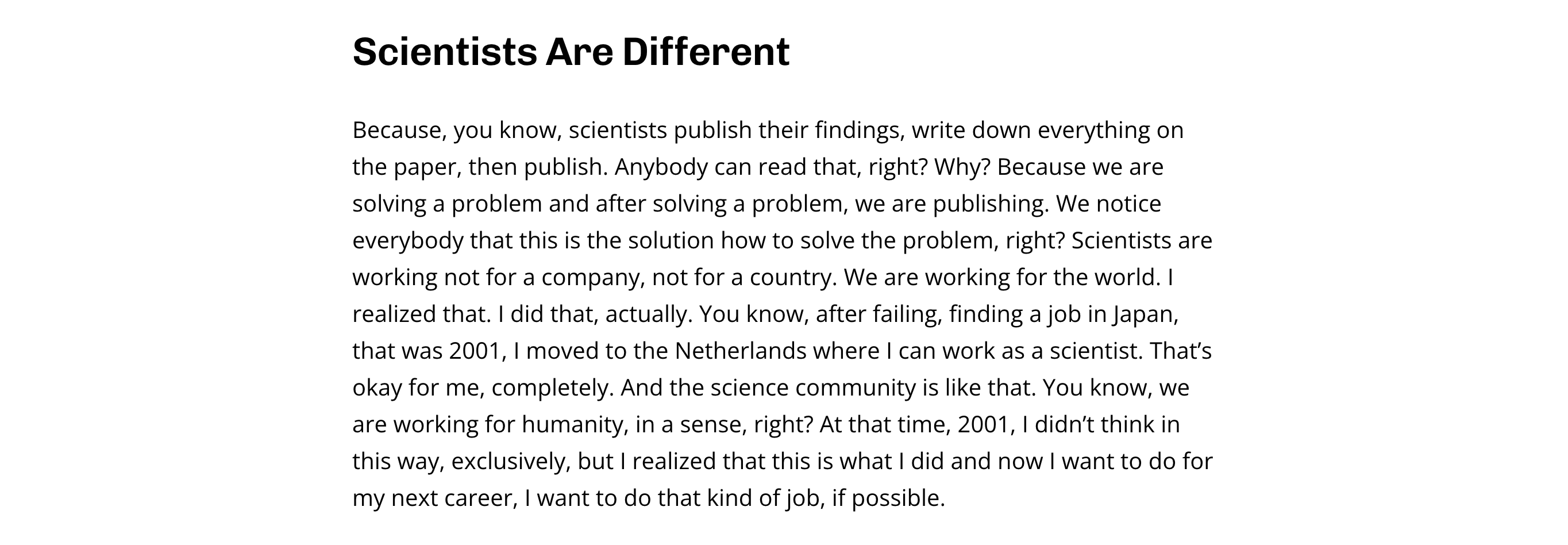This screenshot has width=1568, height=545.
Task: Click the word 'Anybody' in the second line
Action: [x=661, y=167]
